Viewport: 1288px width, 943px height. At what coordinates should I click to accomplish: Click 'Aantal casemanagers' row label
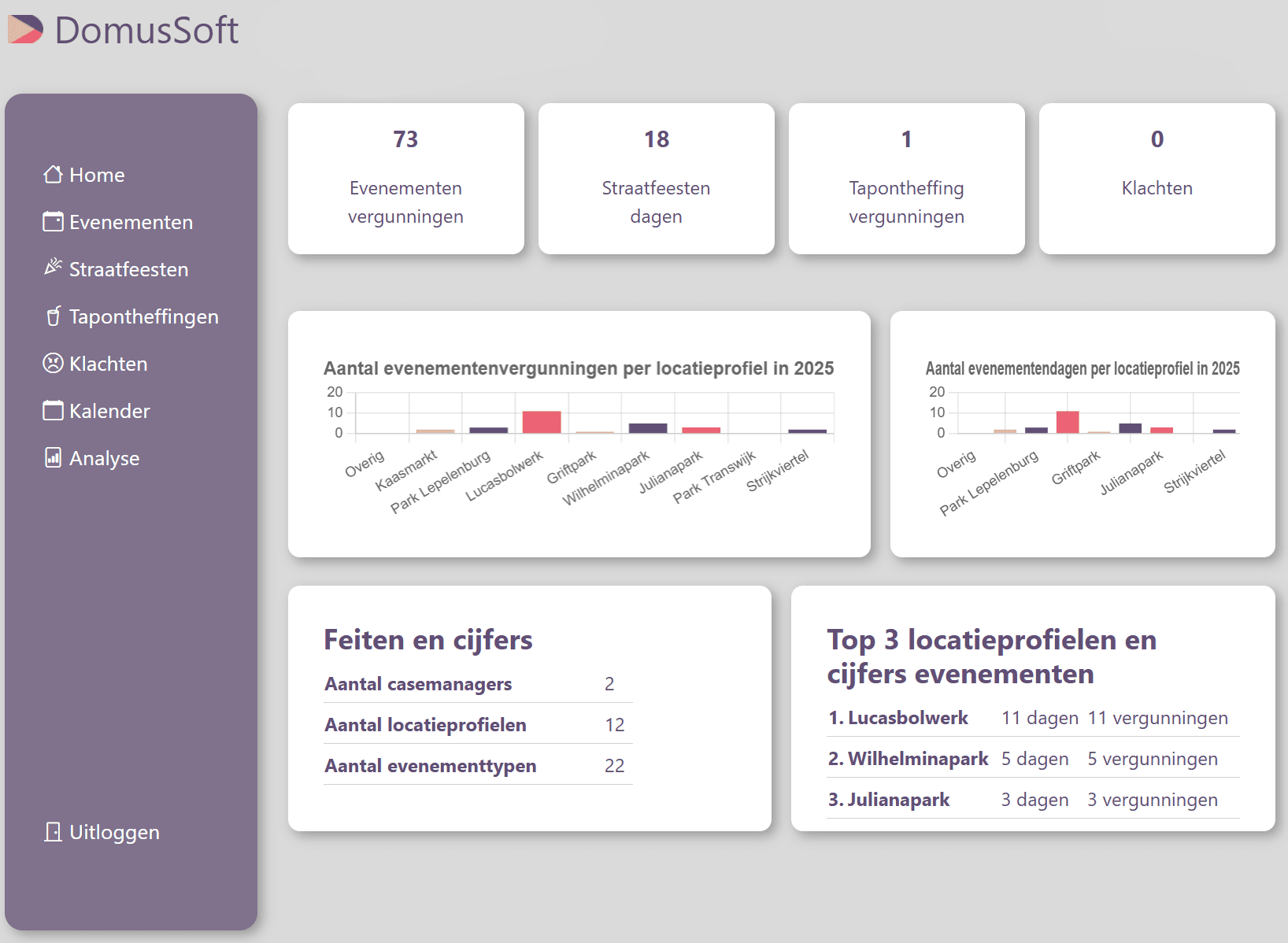[x=418, y=684]
